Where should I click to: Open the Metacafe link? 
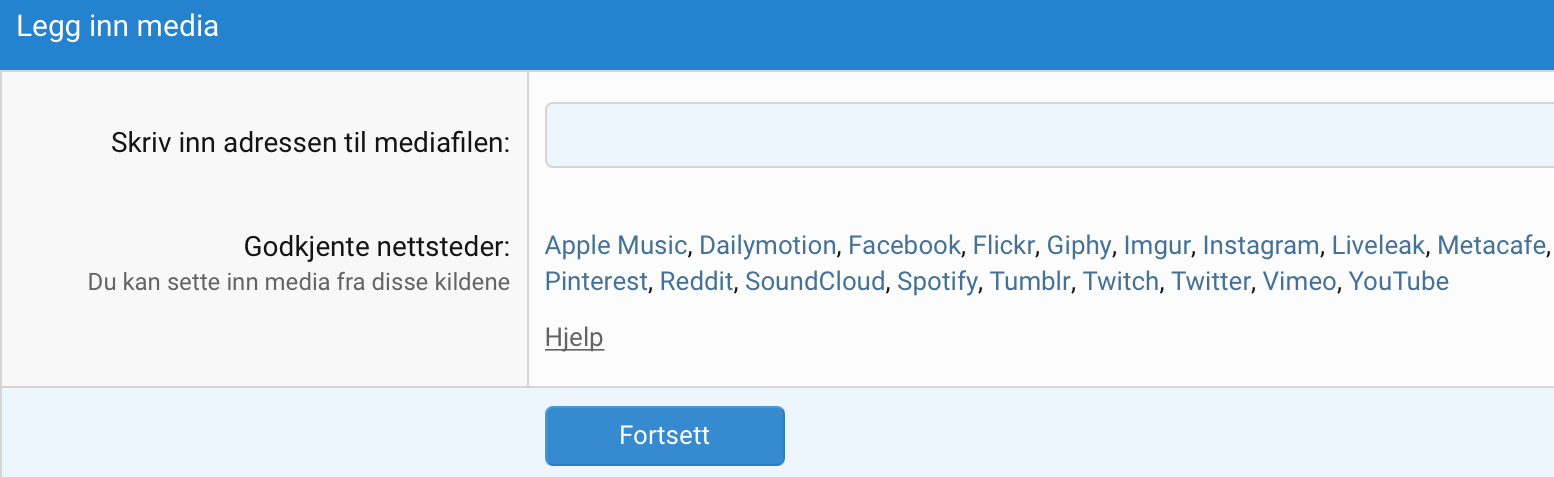click(x=1492, y=245)
